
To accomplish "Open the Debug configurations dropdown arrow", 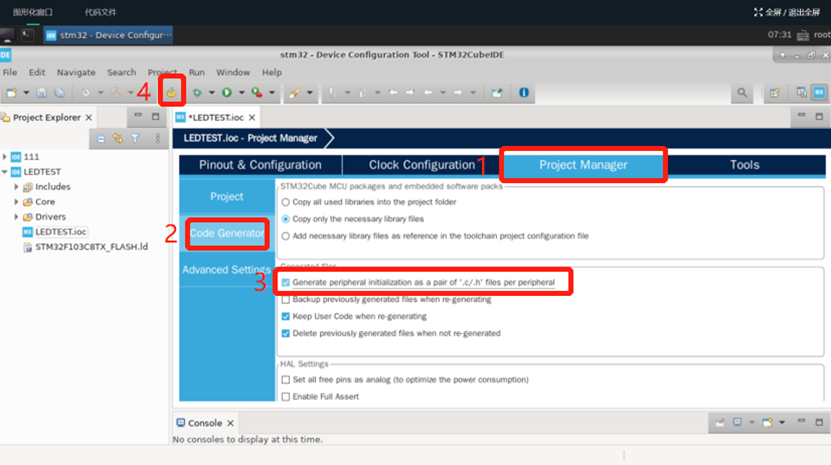I will 211,93.
